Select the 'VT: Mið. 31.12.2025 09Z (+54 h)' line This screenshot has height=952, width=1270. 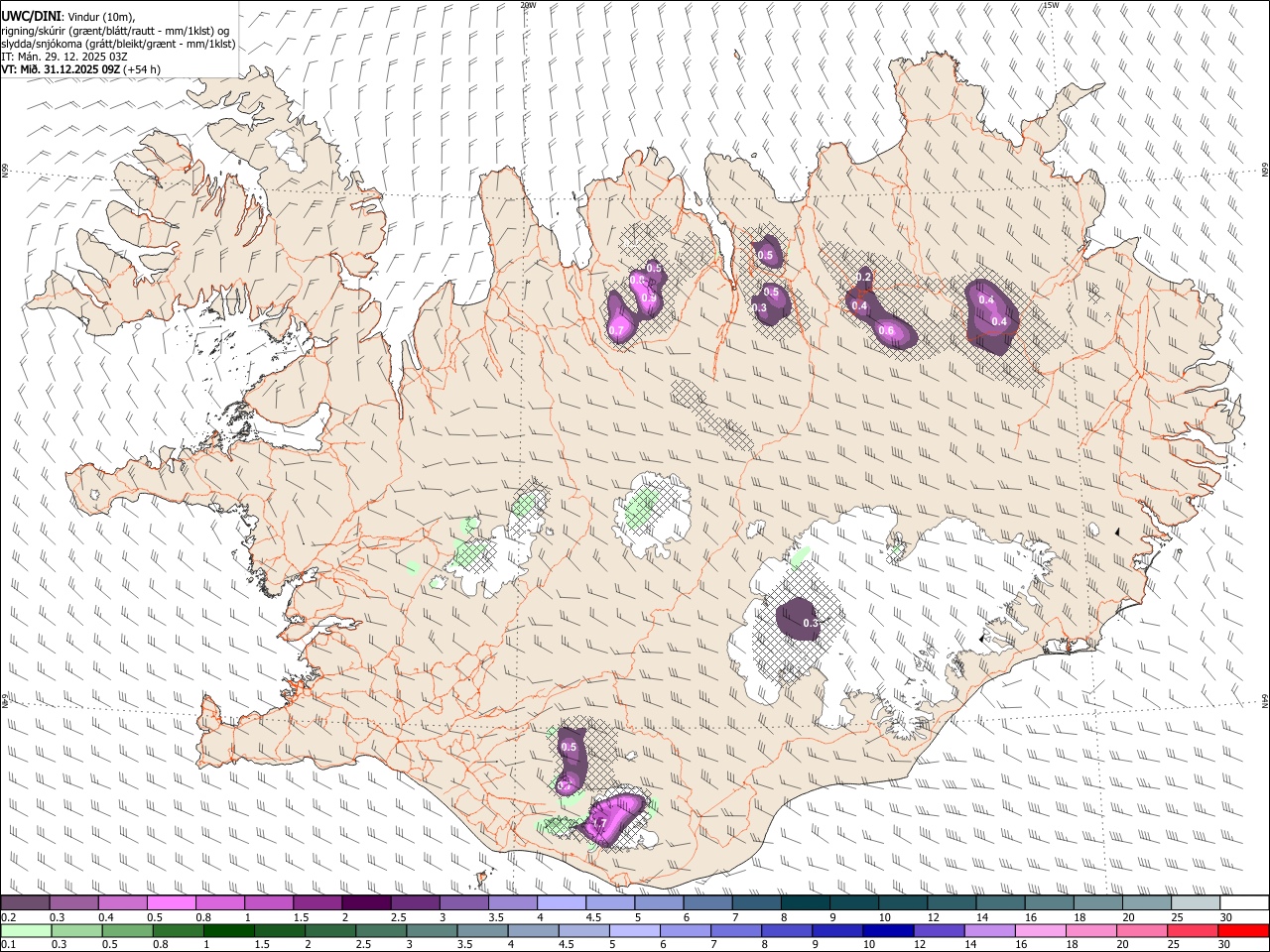point(80,69)
